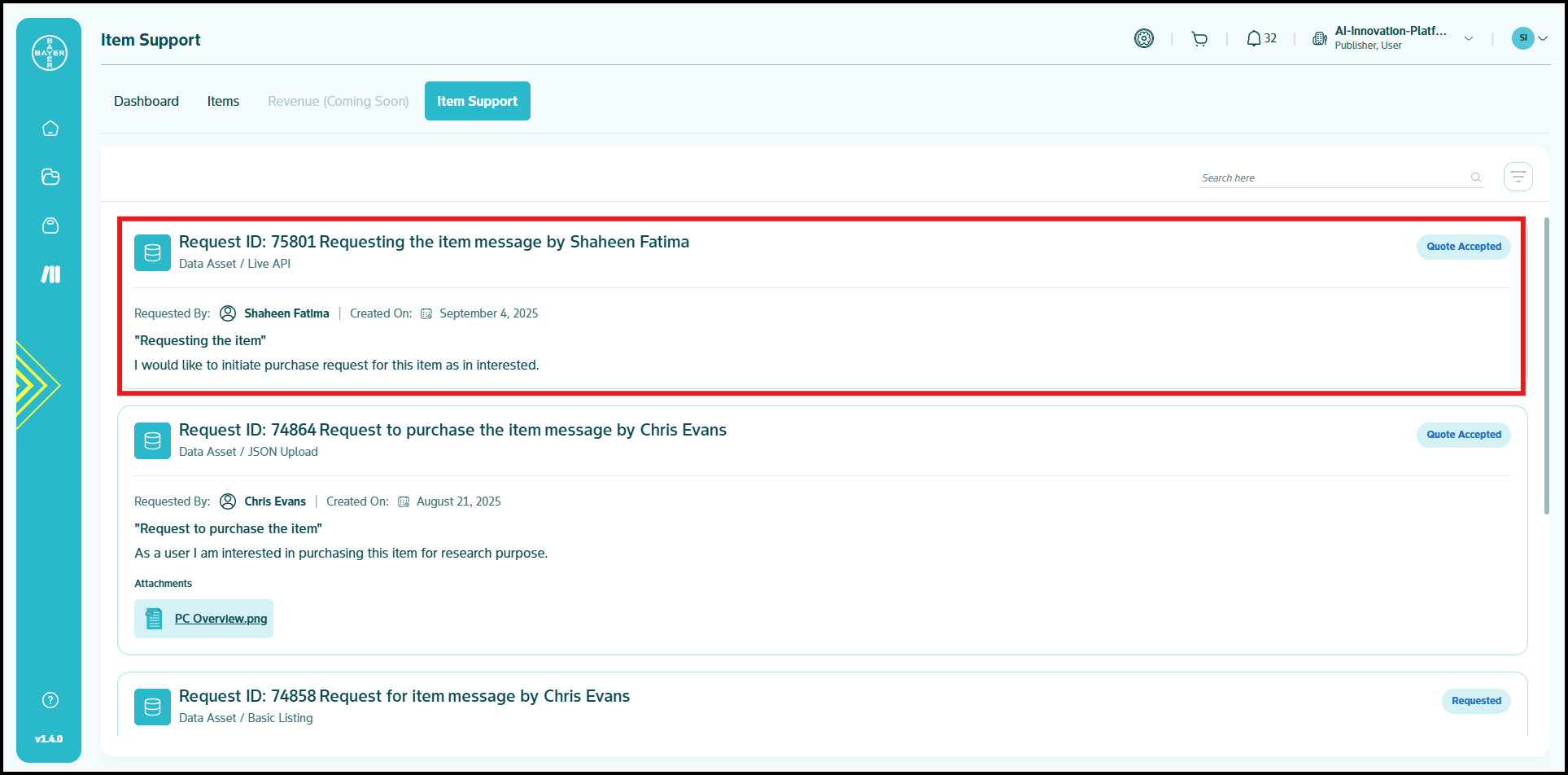Click the search magnifier icon
The image size is (1568, 775).
[x=1476, y=177]
